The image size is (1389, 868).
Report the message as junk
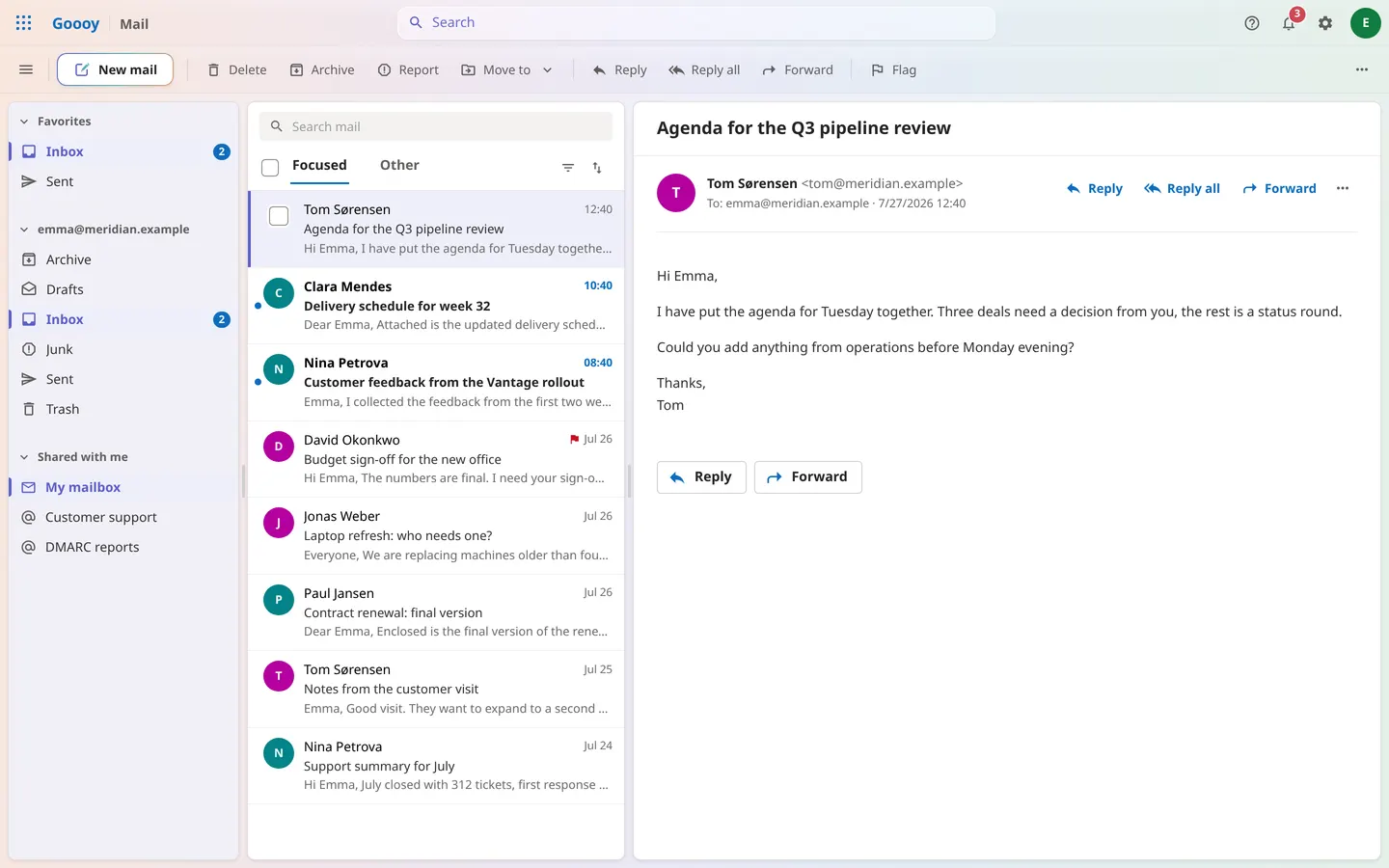click(x=408, y=69)
